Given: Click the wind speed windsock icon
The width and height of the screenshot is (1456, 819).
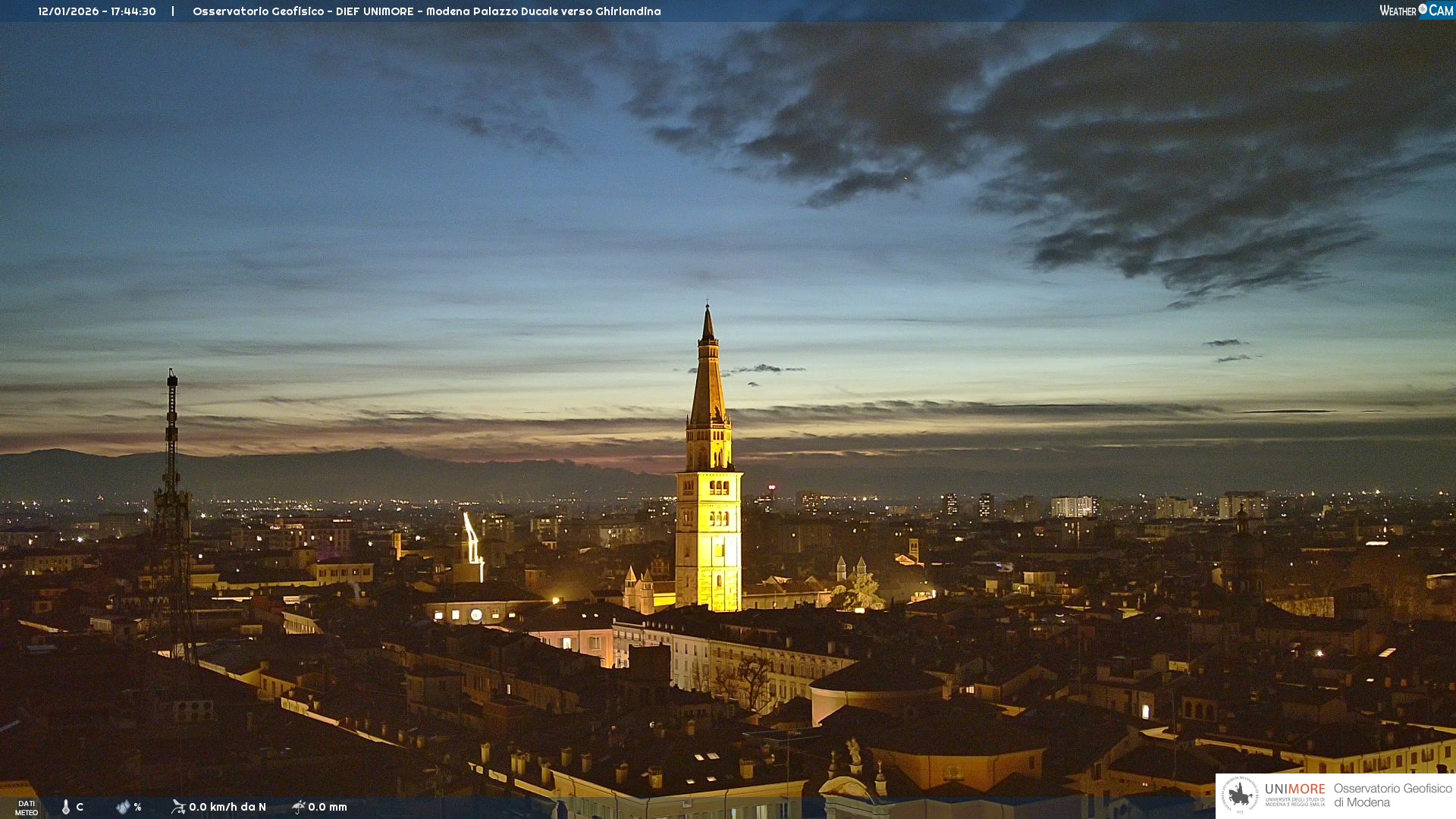Looking at the screenshot, I should [178, 807].
